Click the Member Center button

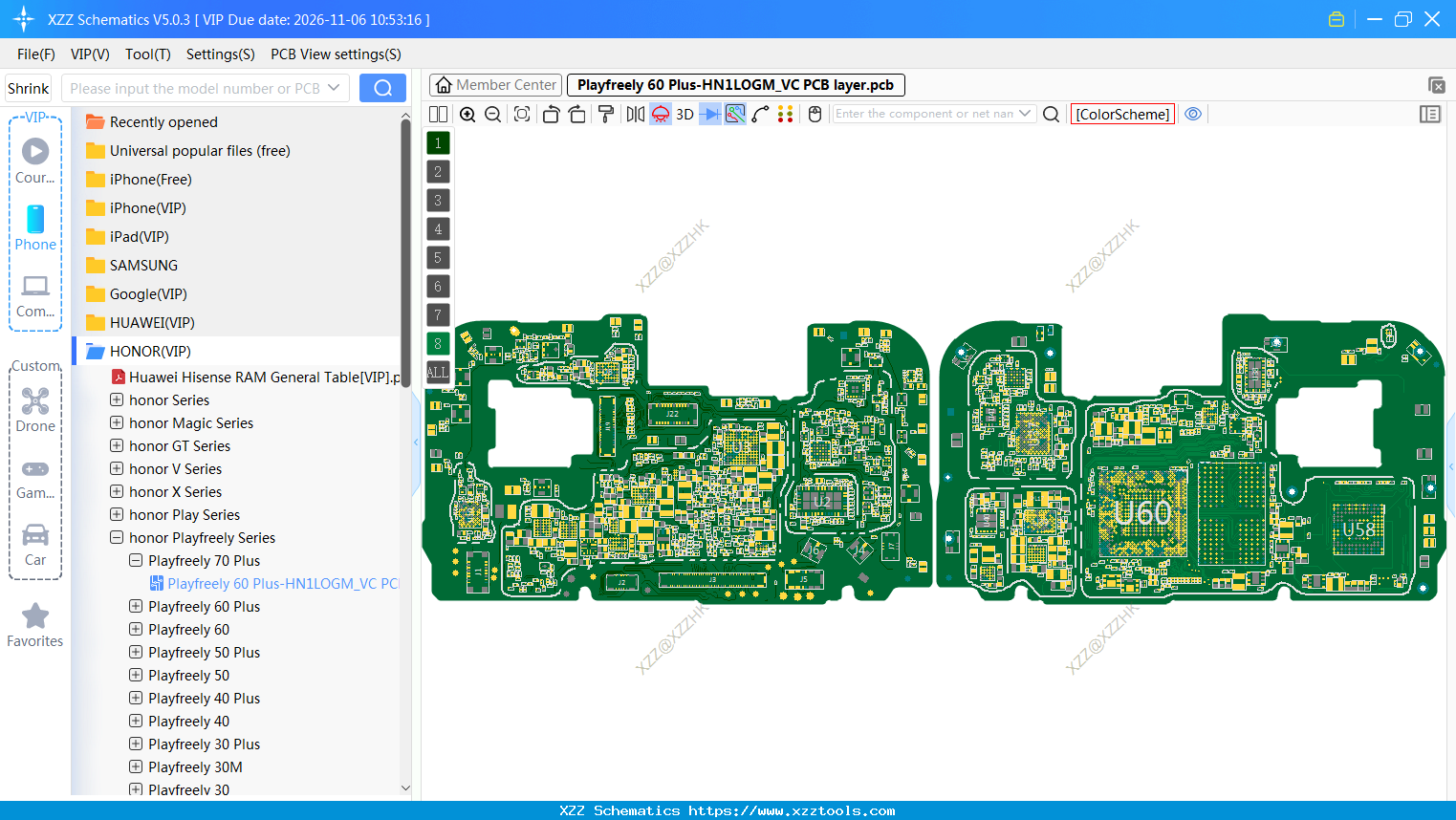coord(495,84)
